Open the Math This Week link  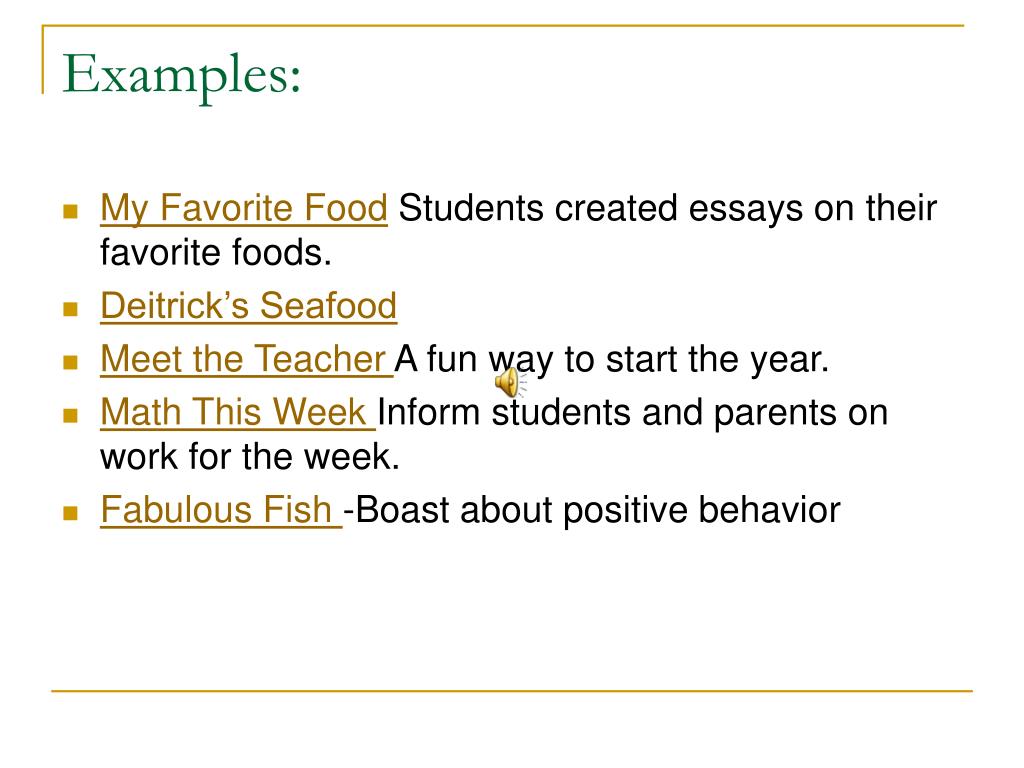pyautogui.click(x=238, y=412)
